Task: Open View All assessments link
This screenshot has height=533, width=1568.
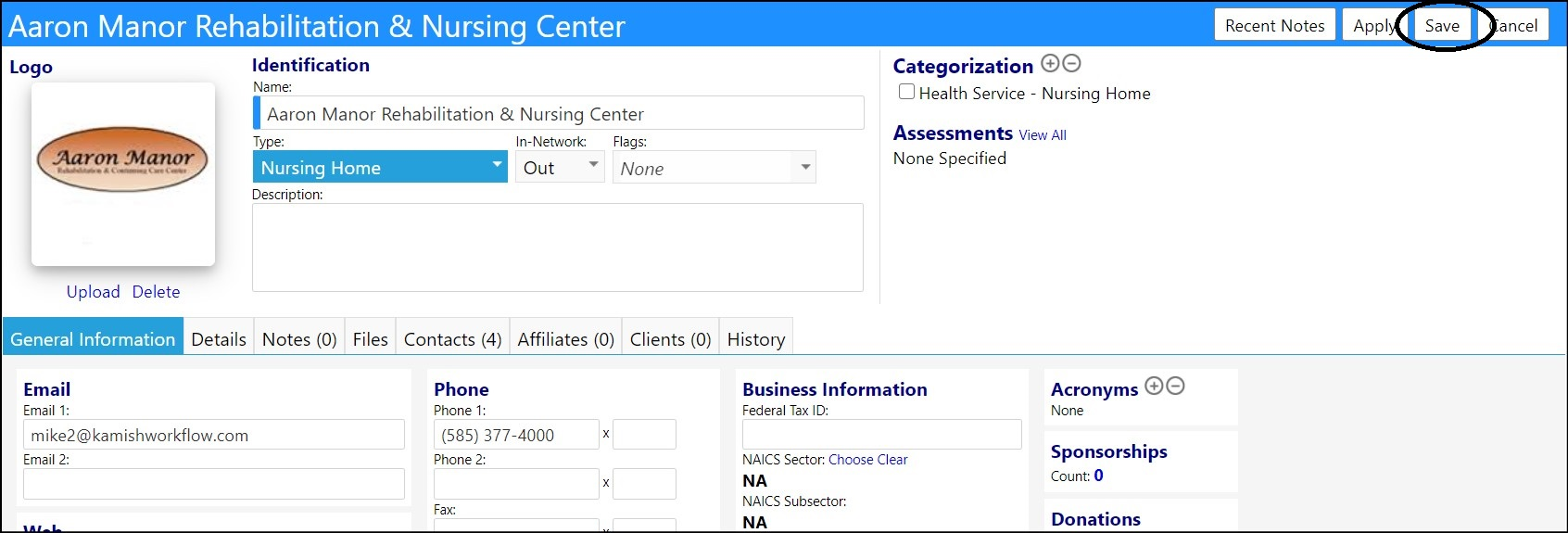Action: click(1043, 135)
